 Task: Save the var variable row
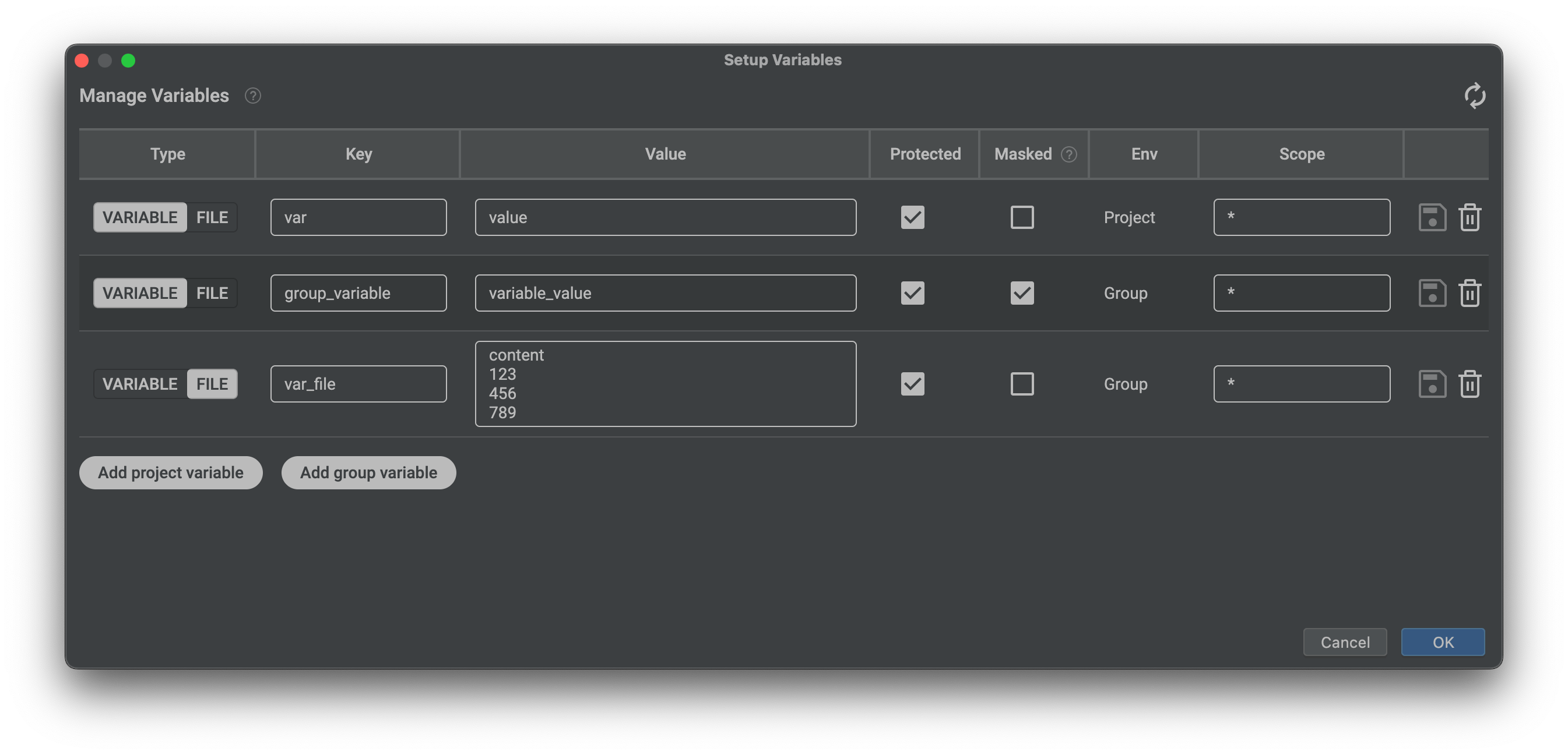pos(1432,217)
